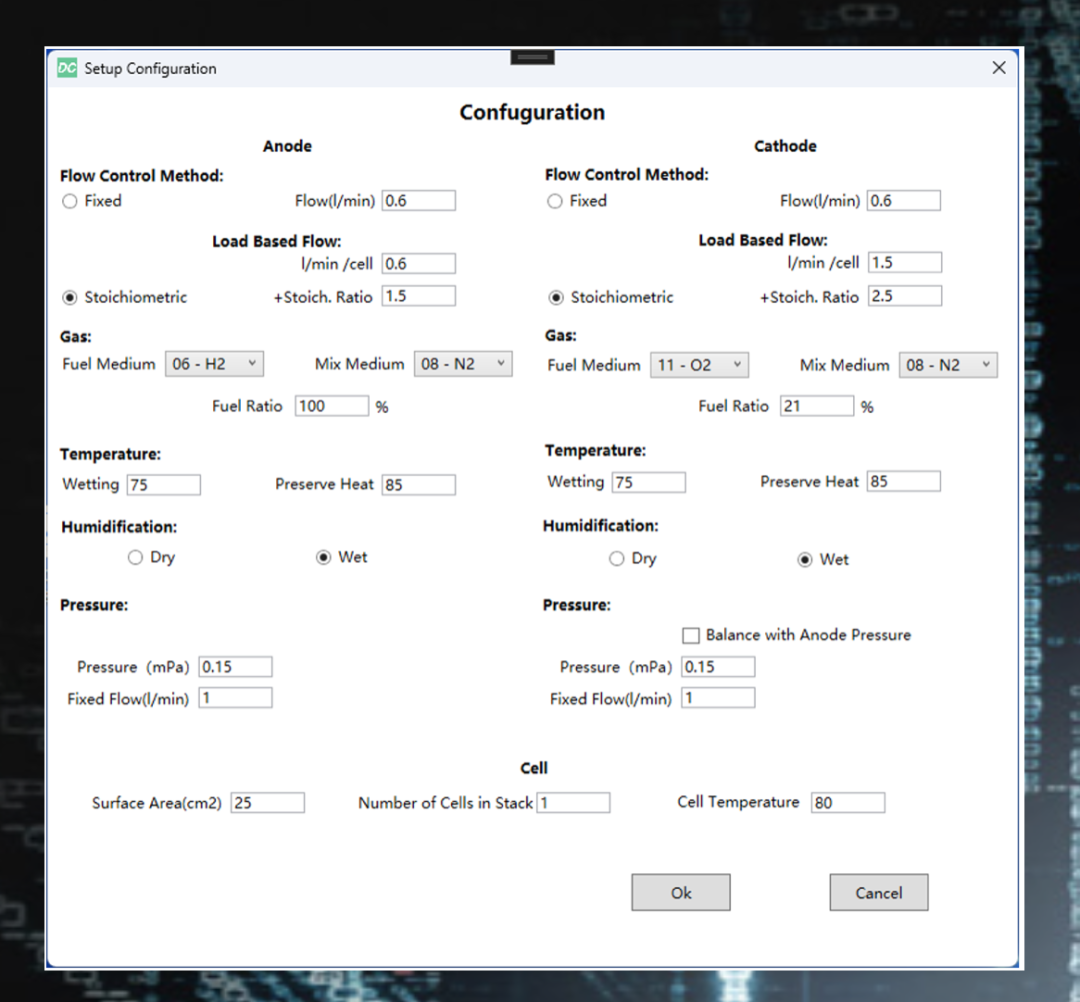Click the Cancel button
This screenshot has height=1002, width=1080.
pyautogui.click(x=878, y=893)
